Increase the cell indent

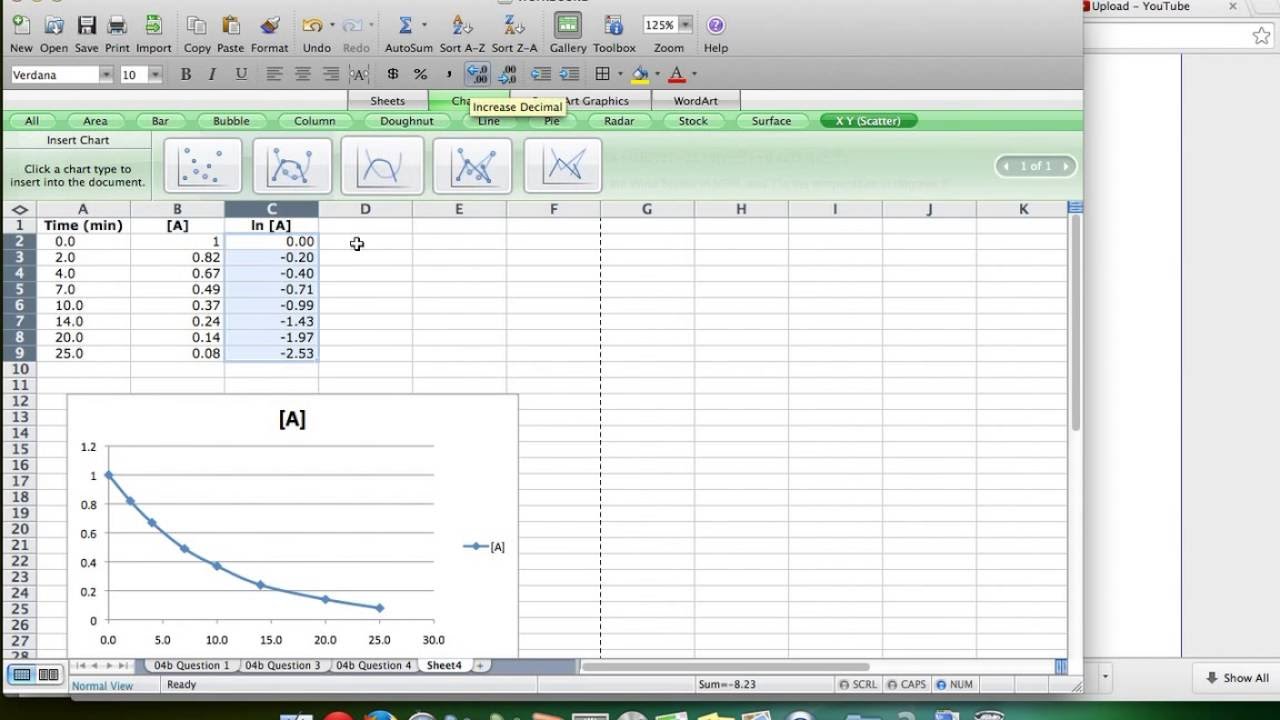569,74
